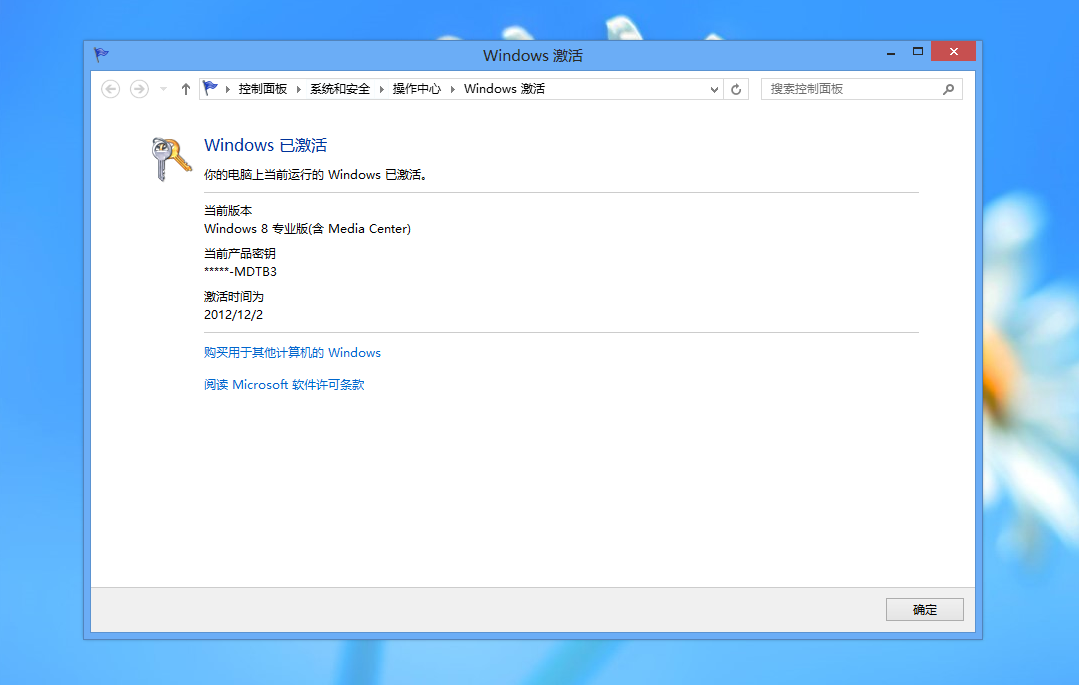
Task: Click the title bar flag system icon
Action: [102, 54]
